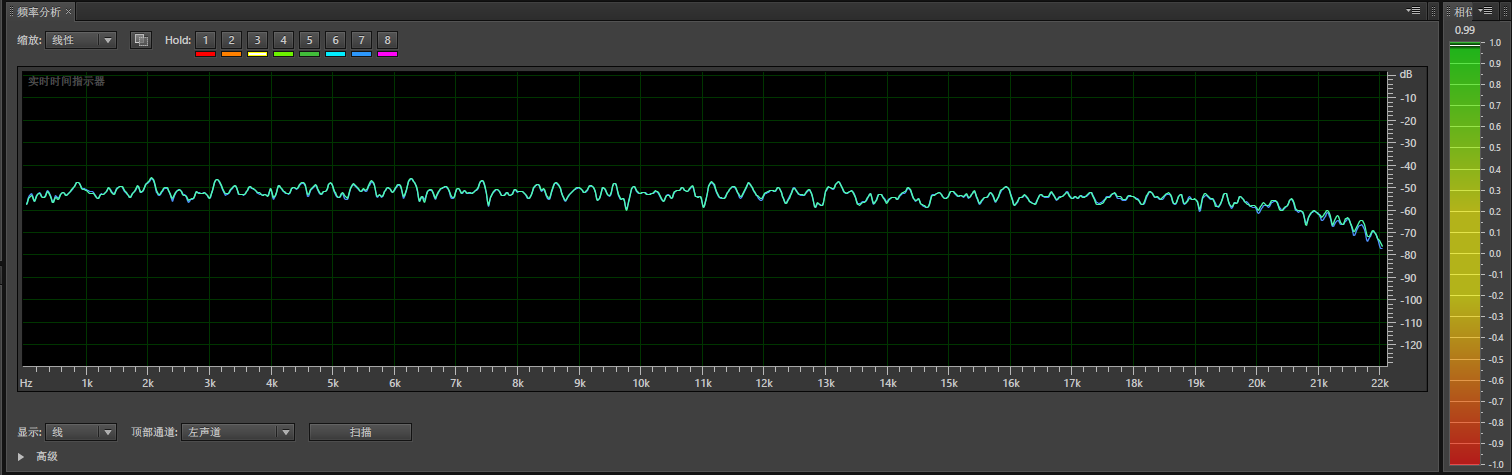Click the 扫描 scan button

click(x=360, y=432)
